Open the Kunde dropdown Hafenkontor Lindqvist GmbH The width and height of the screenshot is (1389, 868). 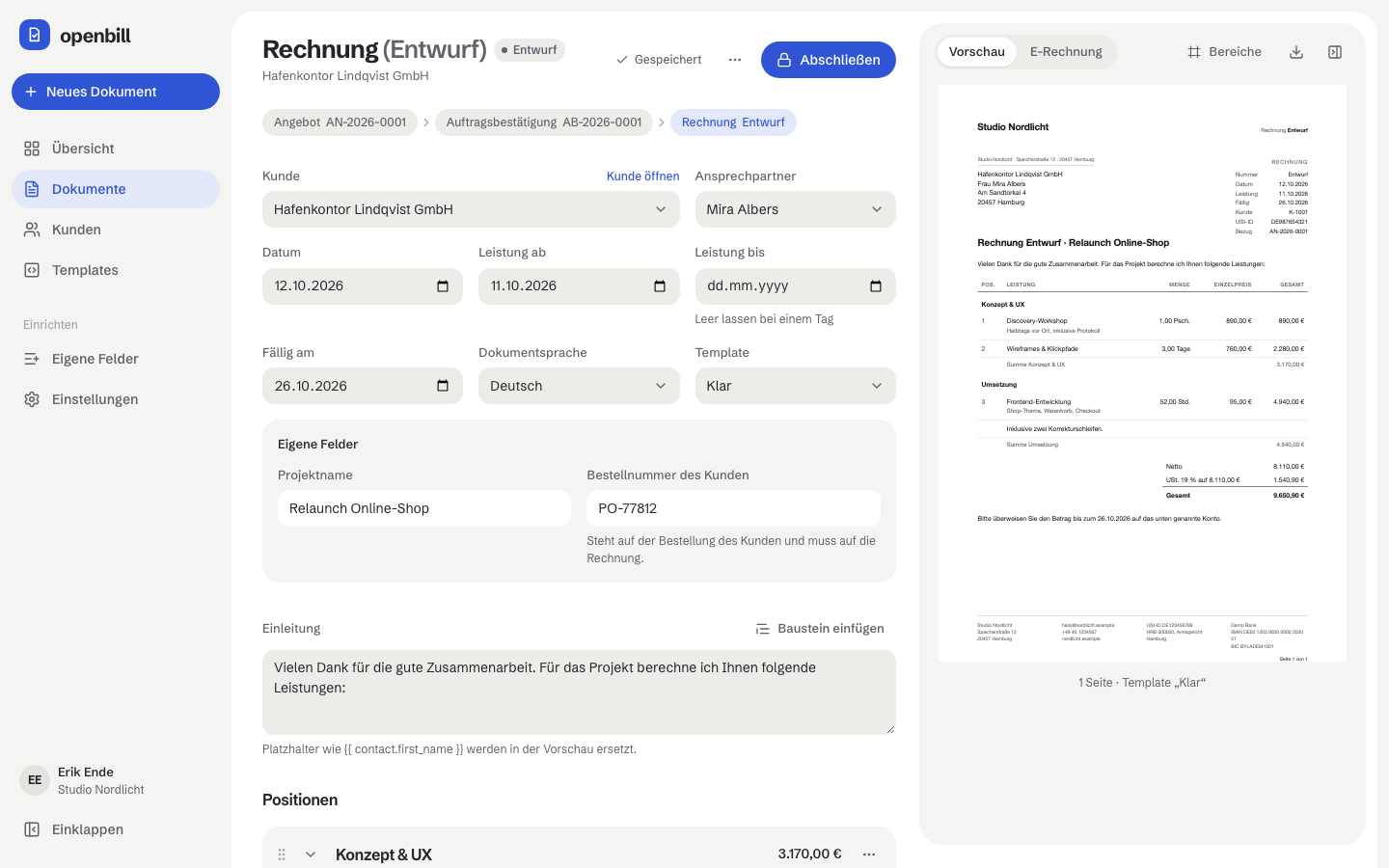471,209
